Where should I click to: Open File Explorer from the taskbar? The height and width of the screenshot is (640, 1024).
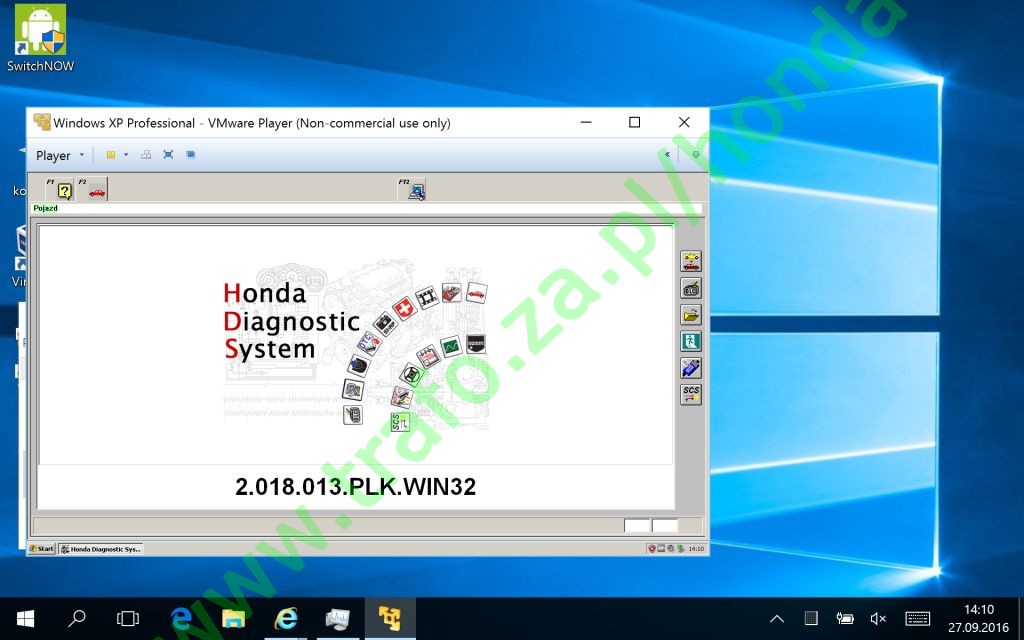pos(233,618)
